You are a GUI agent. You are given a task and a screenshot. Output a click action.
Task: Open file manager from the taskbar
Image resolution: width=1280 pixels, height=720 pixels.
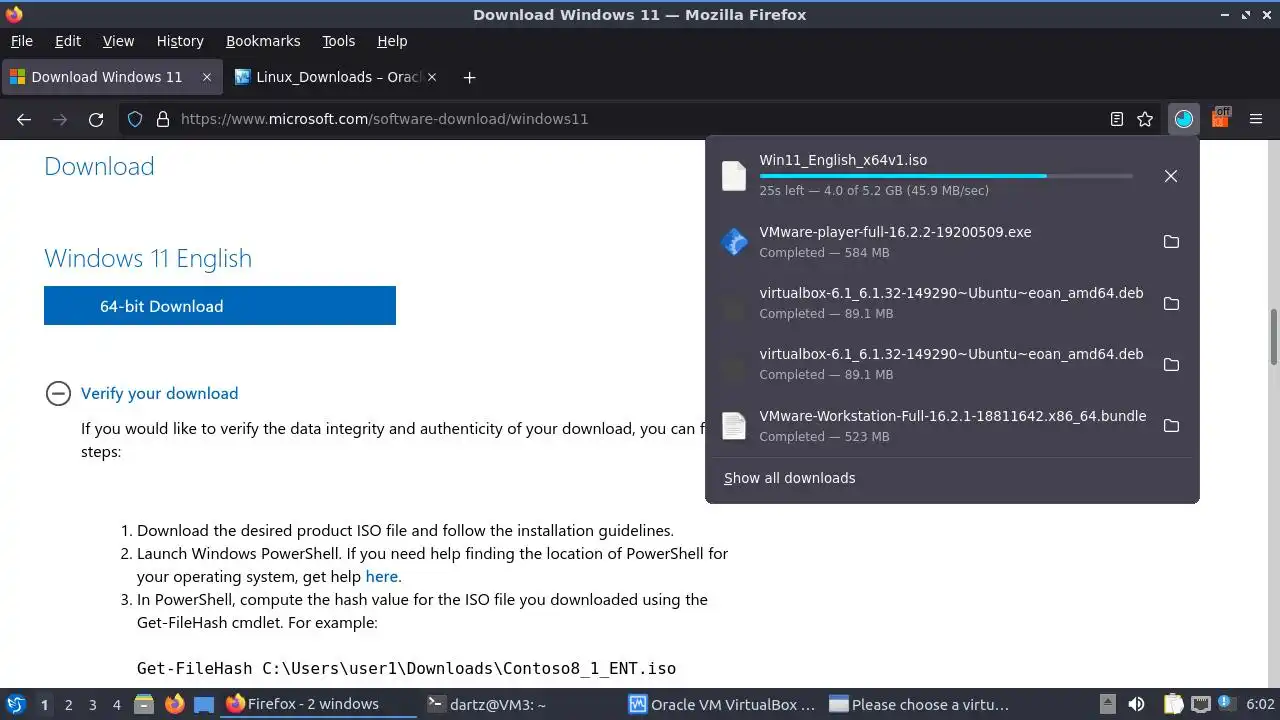(143, 705)
